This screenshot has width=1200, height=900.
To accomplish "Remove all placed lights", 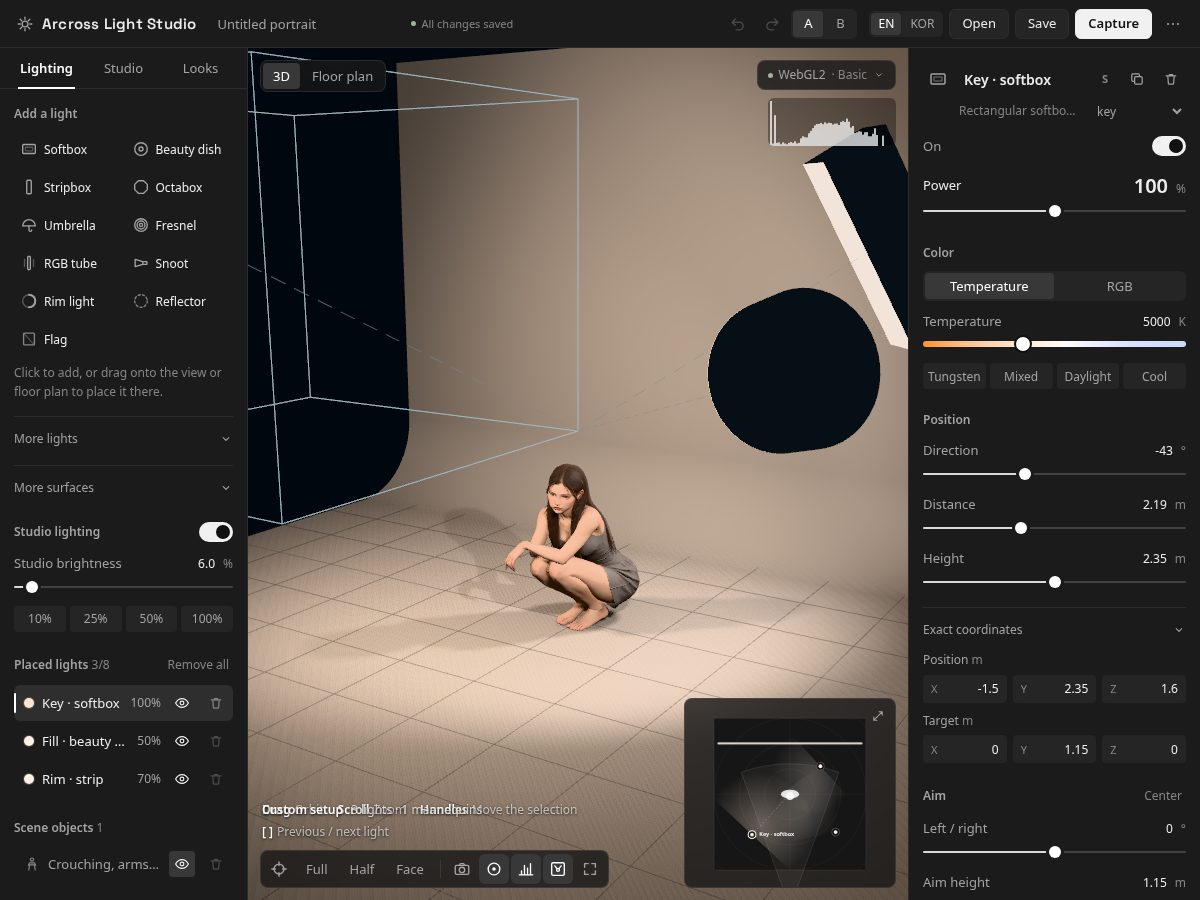I will coord(198,665).
